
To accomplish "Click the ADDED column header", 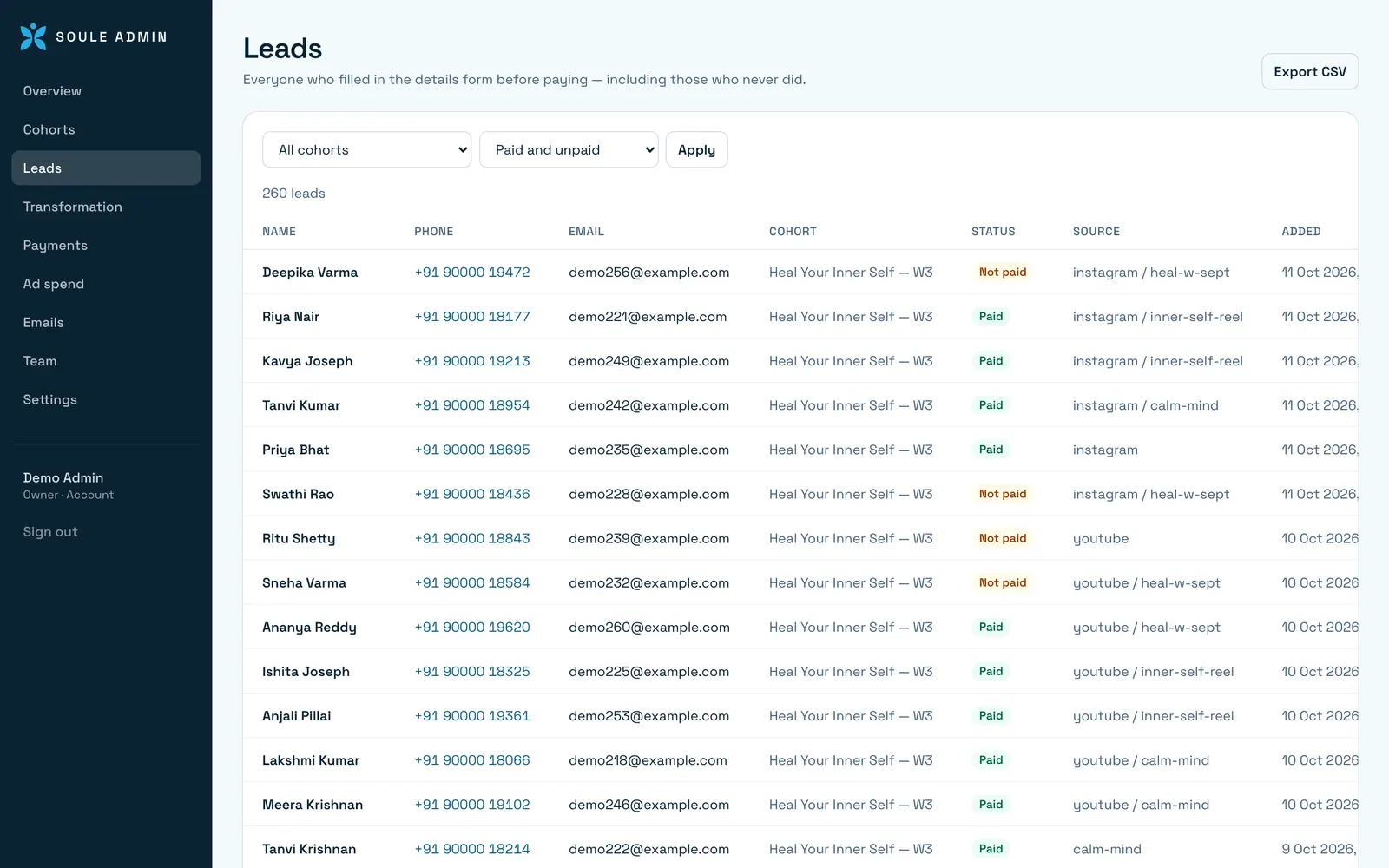I will 1301,232.
